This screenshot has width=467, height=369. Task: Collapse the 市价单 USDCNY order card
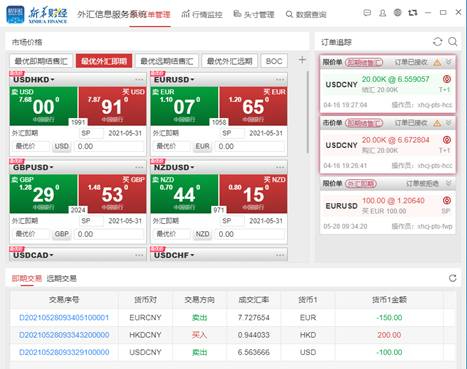click(x=449, y=123)
